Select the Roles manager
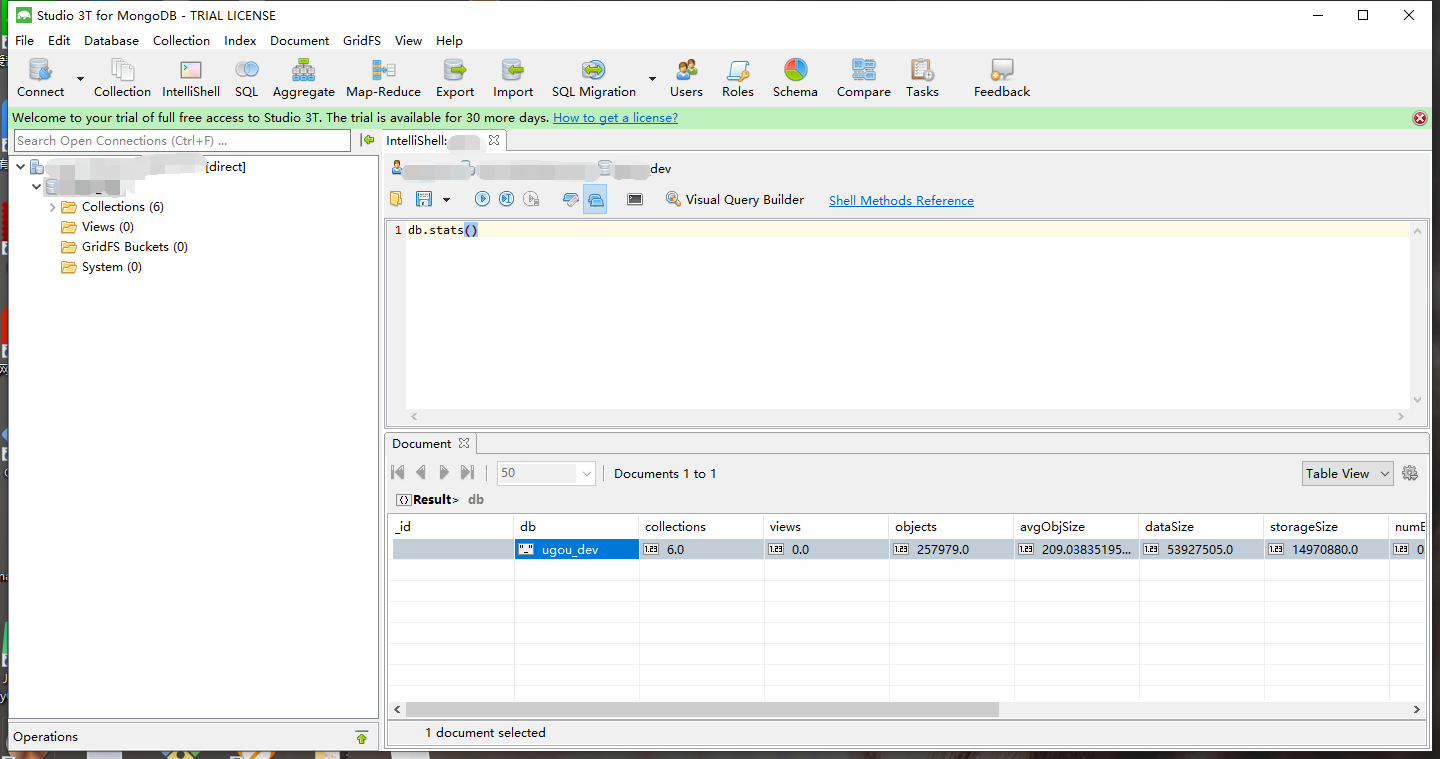 click(737, 78)
